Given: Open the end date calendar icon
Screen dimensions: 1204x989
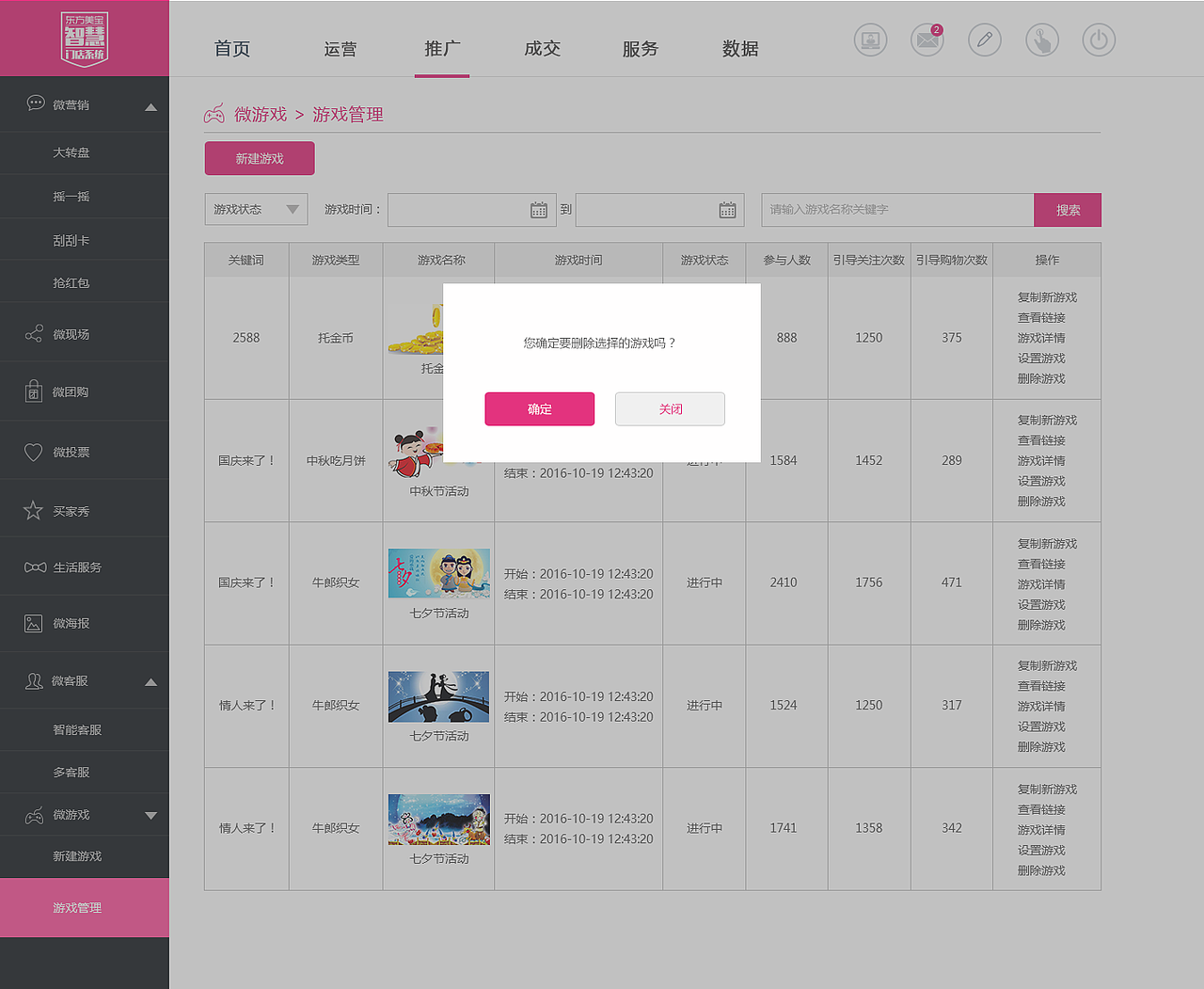Looking at the screenshot, I should coord(727,210).
